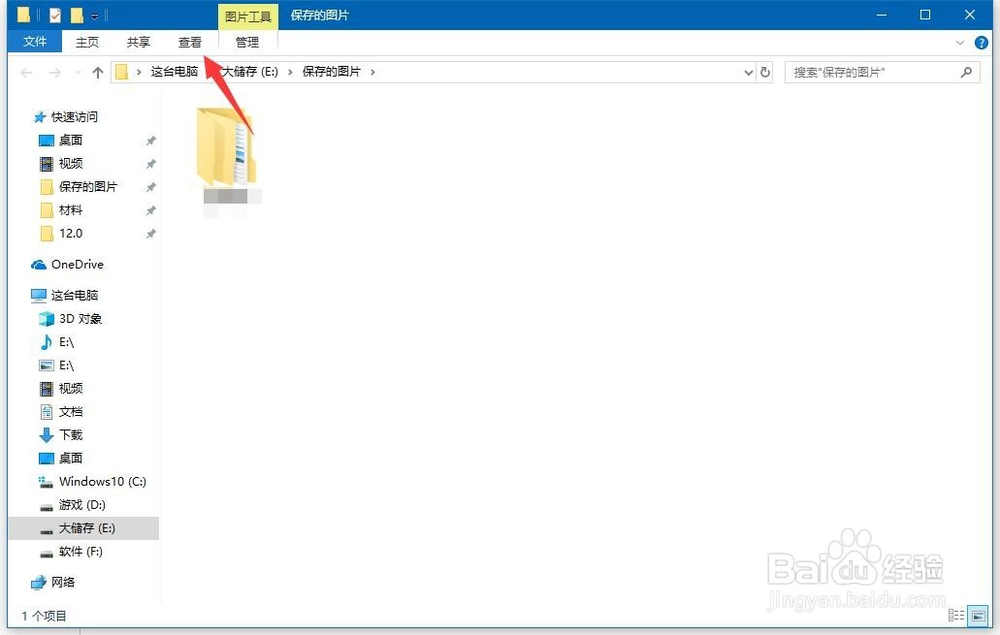1000x635 pixels.
Task: Navigate up one folder level
Action: point(97,71)
